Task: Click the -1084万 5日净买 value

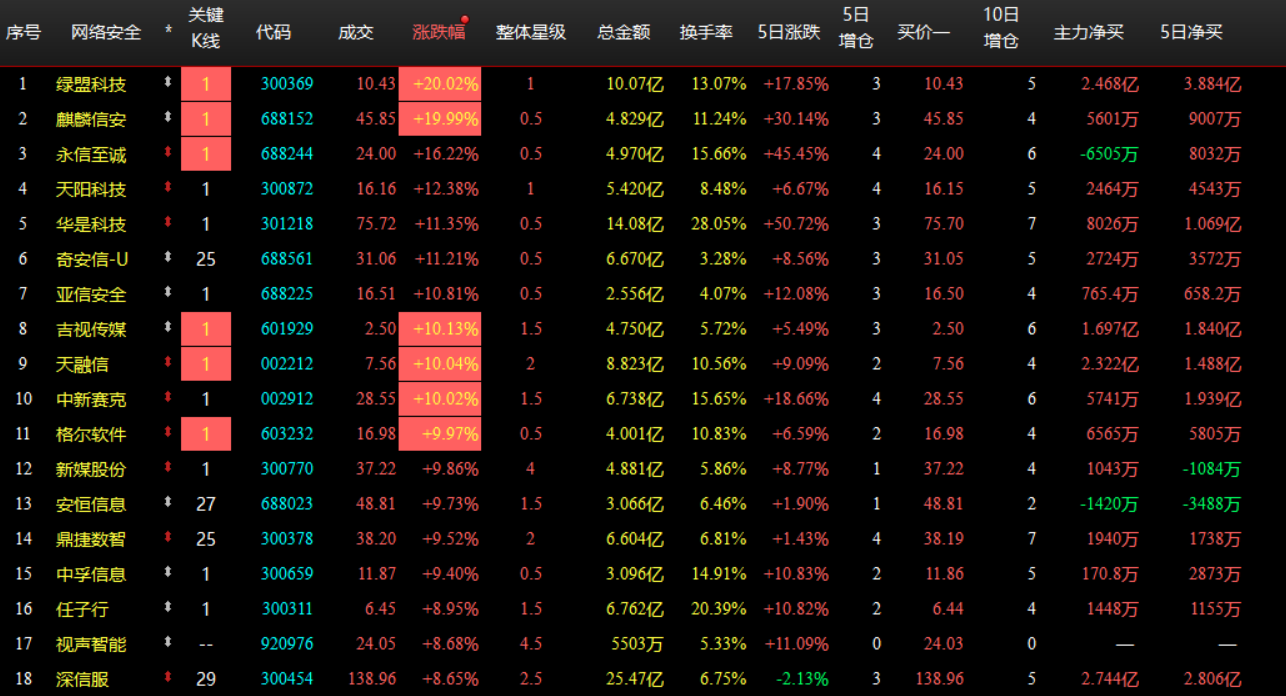Action: click(1212, 469)
